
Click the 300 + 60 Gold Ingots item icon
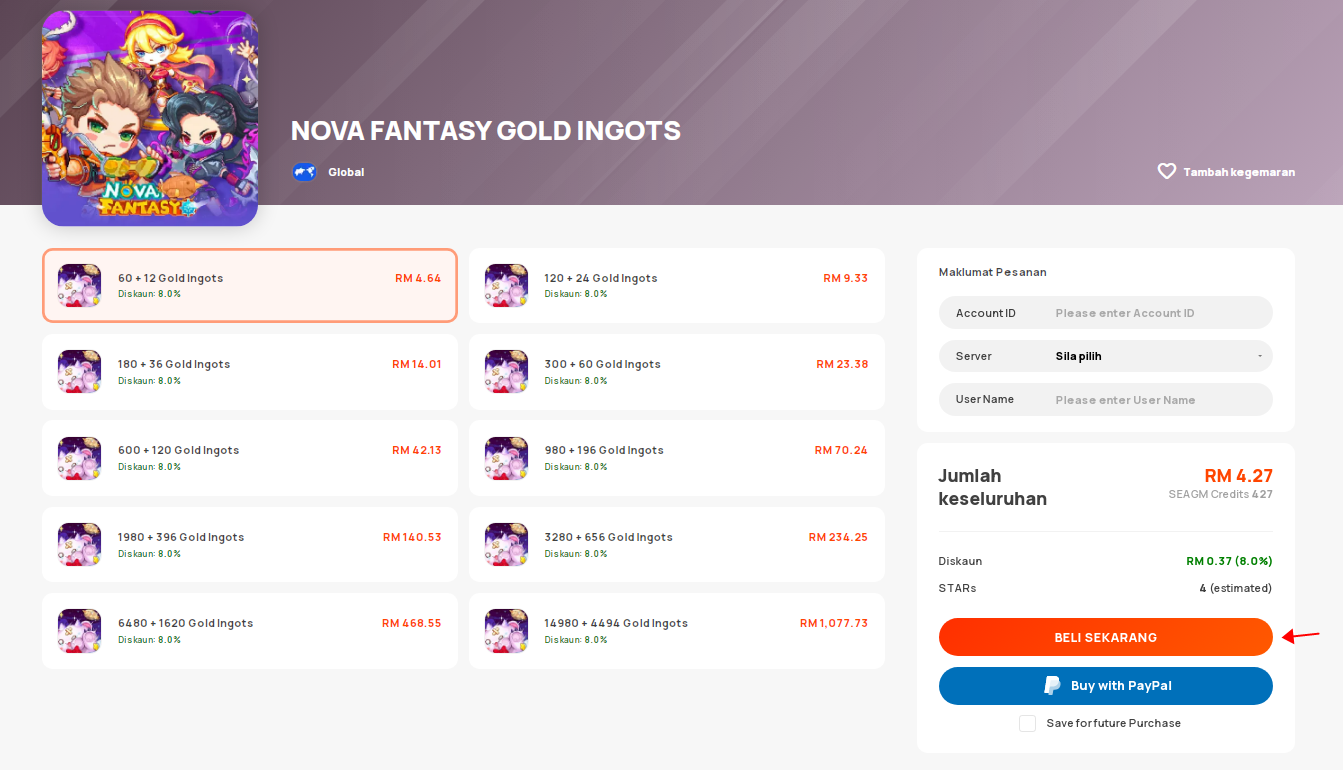506,371
